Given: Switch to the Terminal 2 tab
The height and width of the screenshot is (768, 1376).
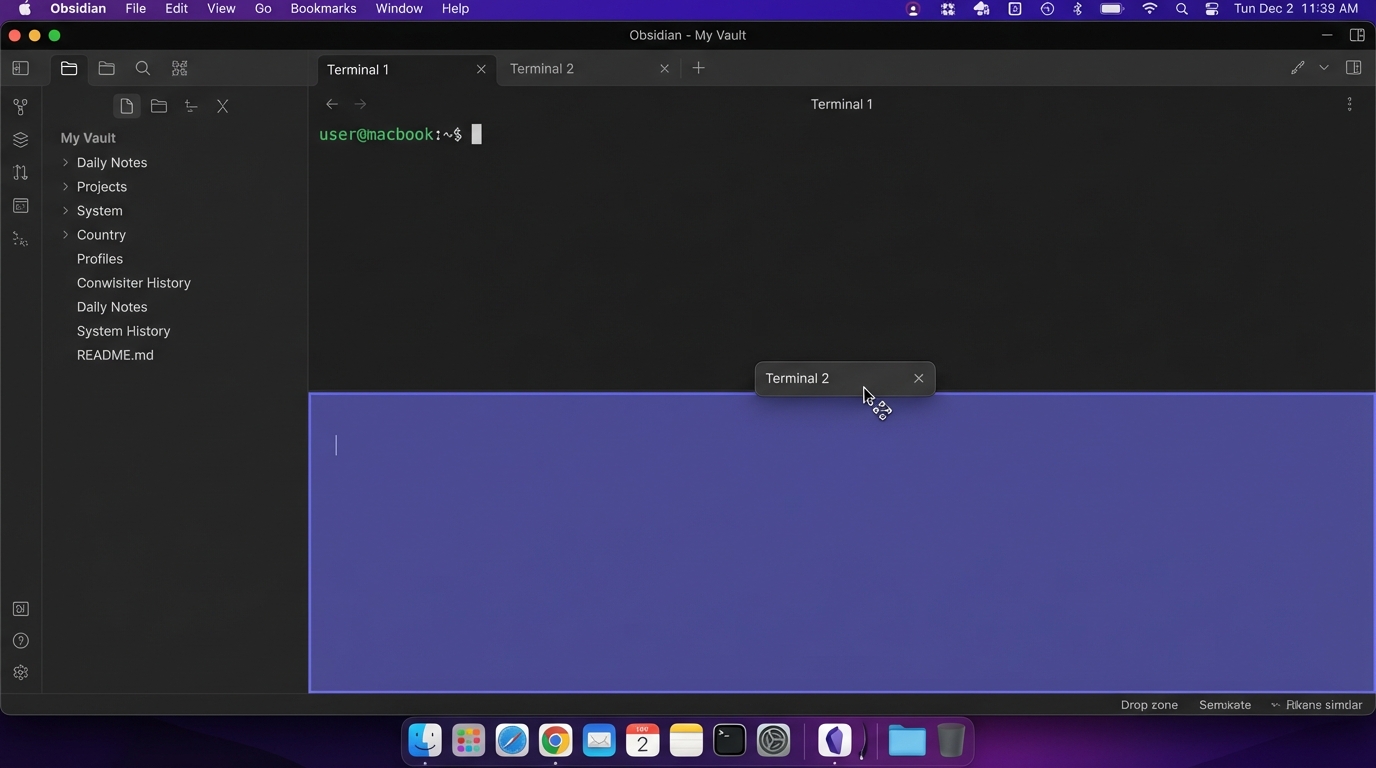Looking at the screenshot, I should pos(542,68).
